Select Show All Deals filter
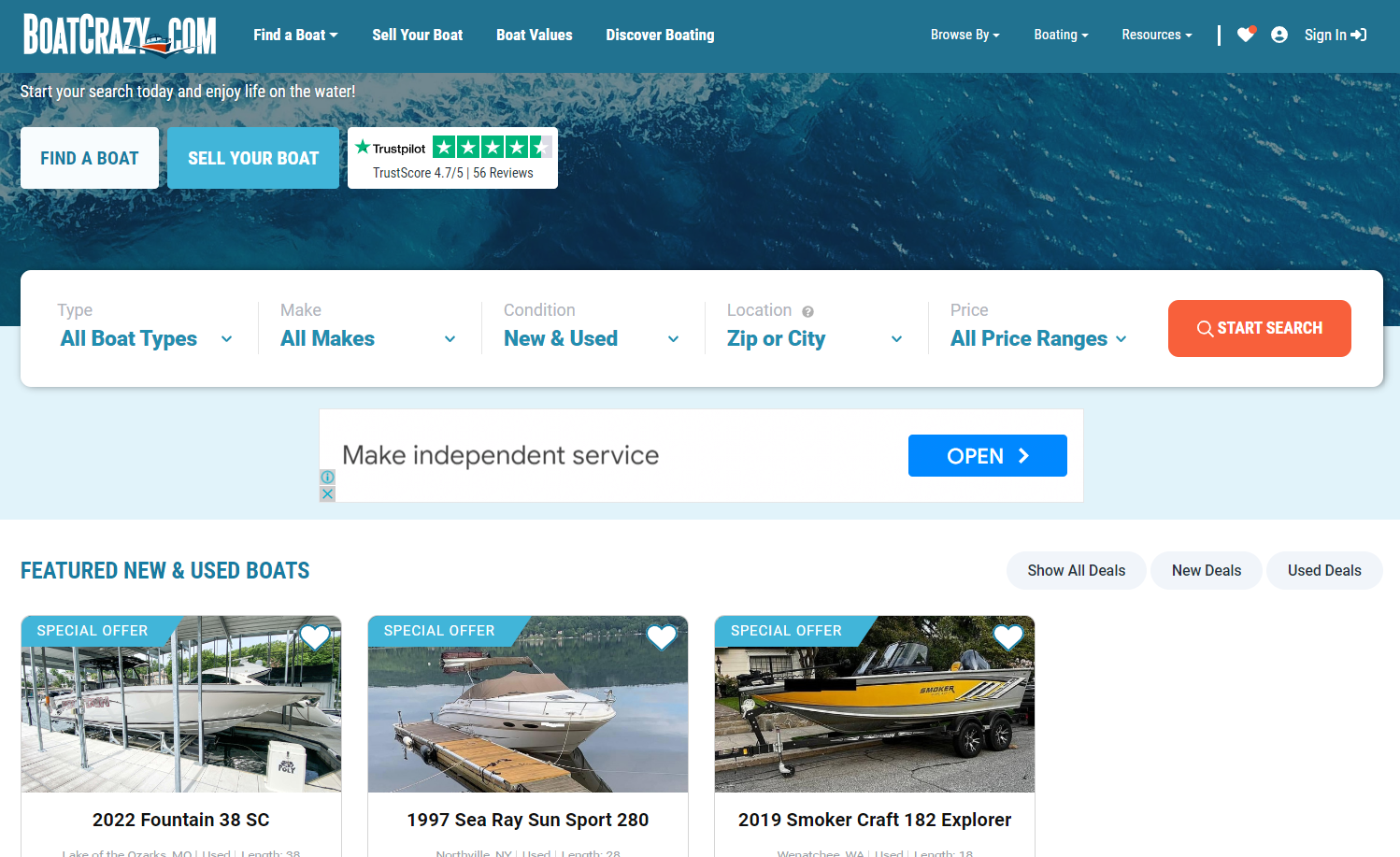Screen dimensions: 1400x857 (x=1076, y=570)
